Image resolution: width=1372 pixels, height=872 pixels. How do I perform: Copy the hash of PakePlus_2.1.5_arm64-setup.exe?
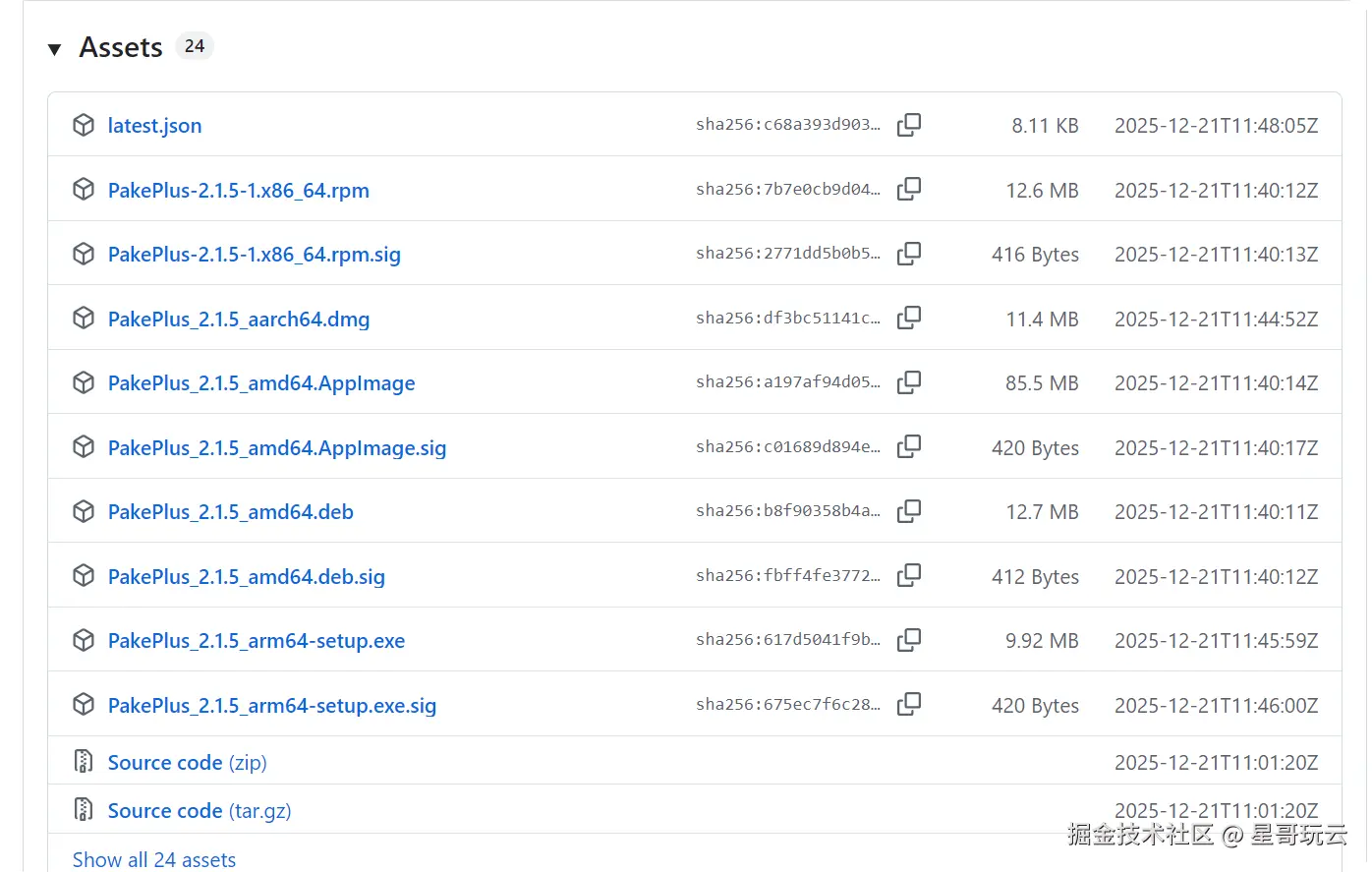[x=909, y=640]
